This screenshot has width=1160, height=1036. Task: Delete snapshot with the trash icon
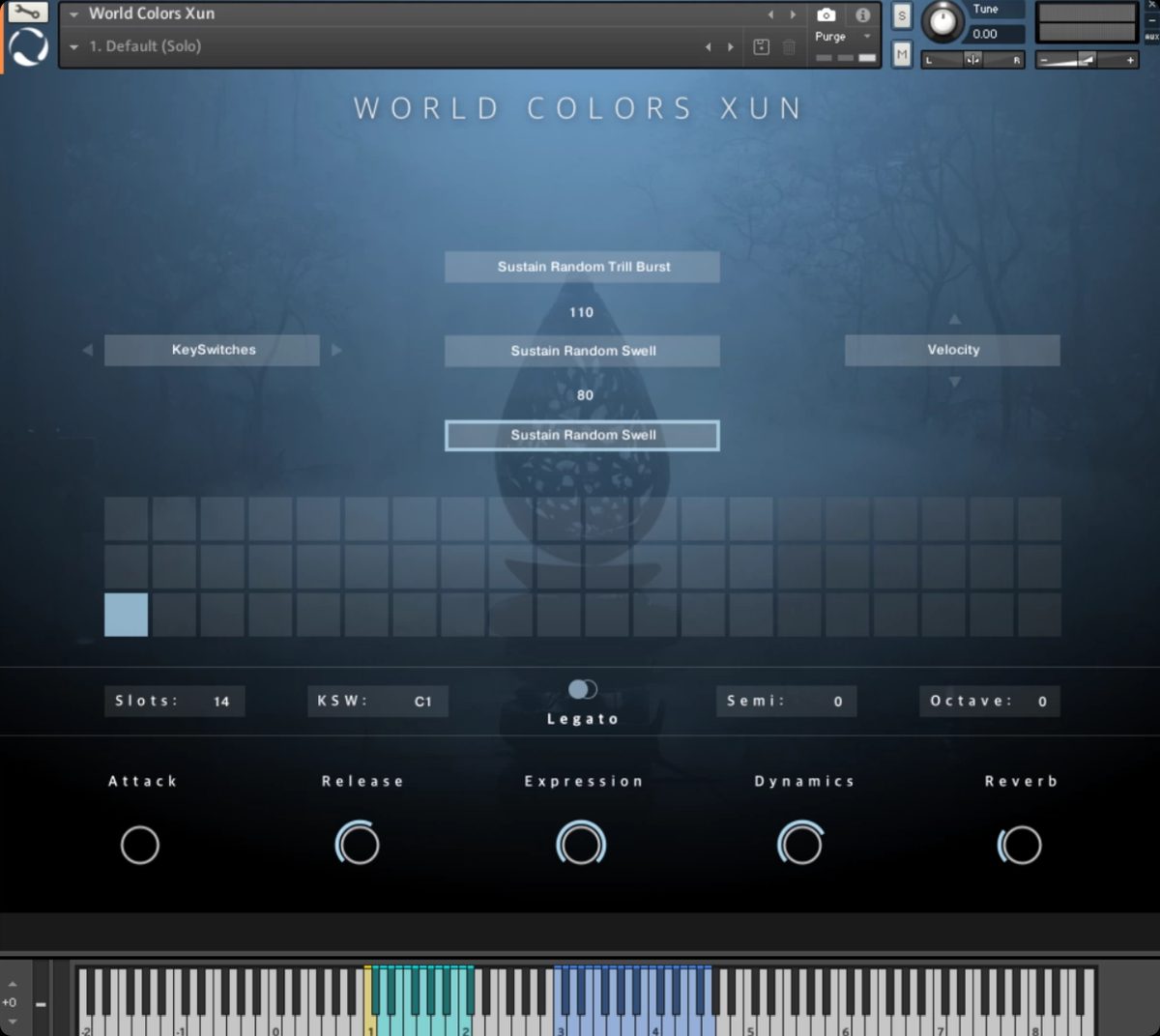pyautogui.click(x=789, y=46)
